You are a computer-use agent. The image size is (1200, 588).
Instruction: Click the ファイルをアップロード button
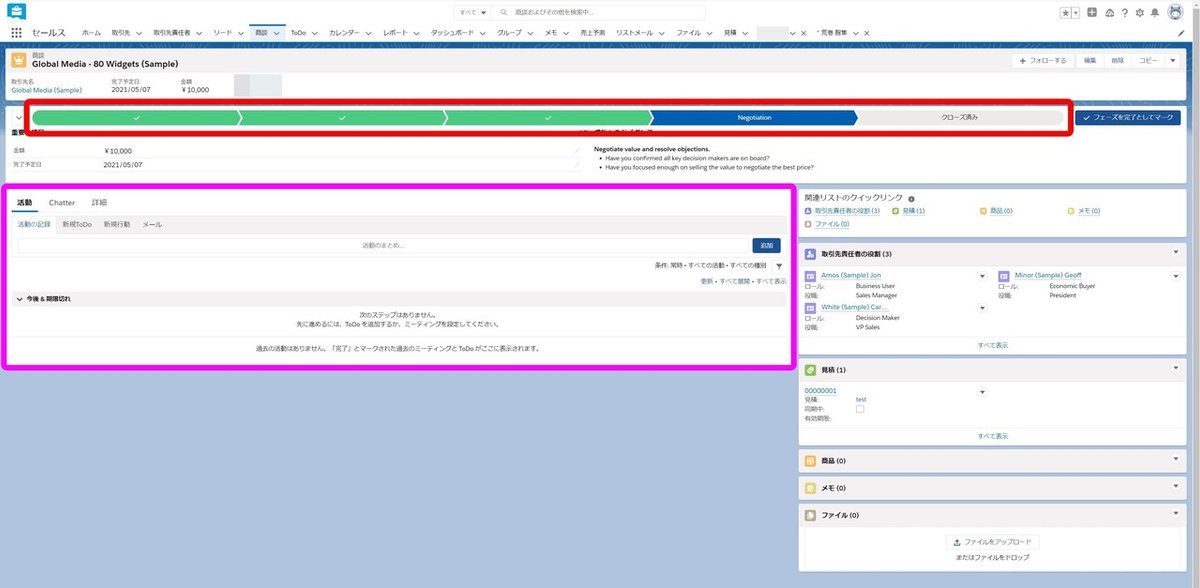[992, 542]
